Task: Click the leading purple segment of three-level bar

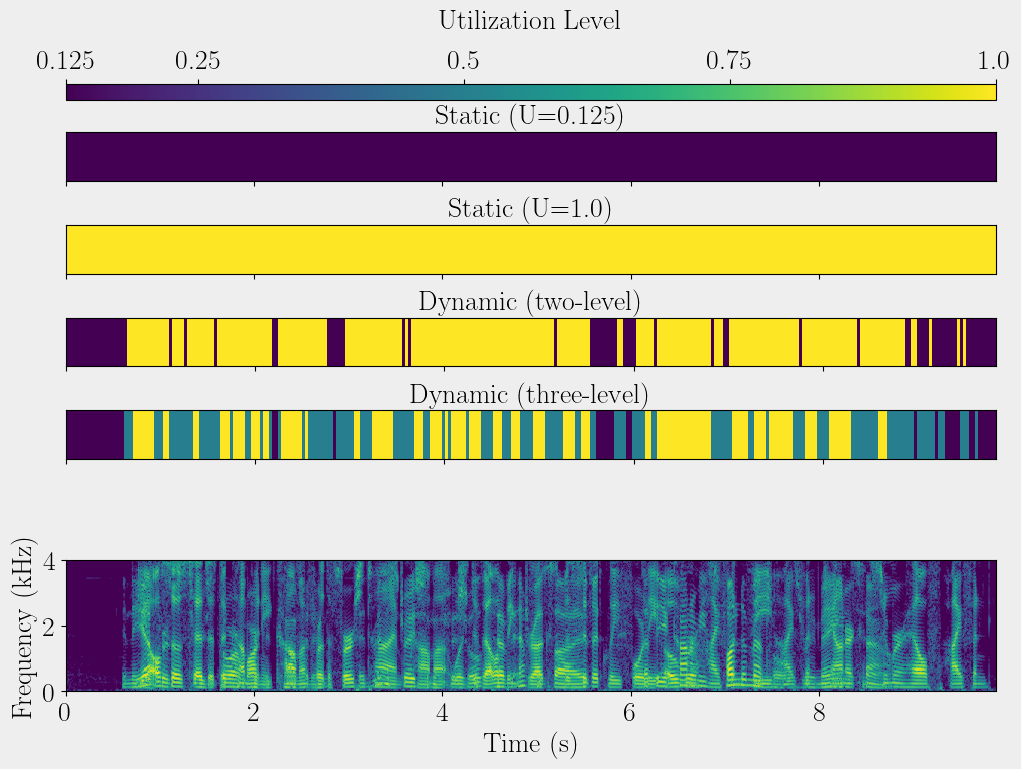Action: pyautogui.click(x=94, y=435)
